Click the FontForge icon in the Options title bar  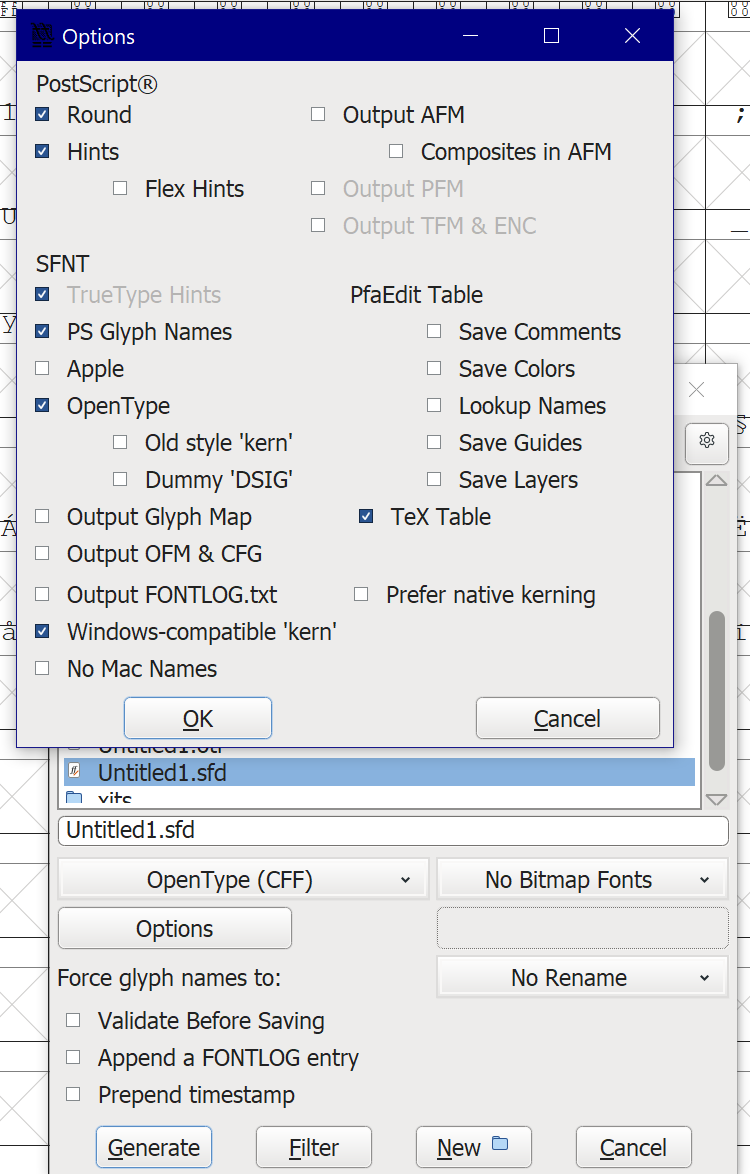coord(40,35)
